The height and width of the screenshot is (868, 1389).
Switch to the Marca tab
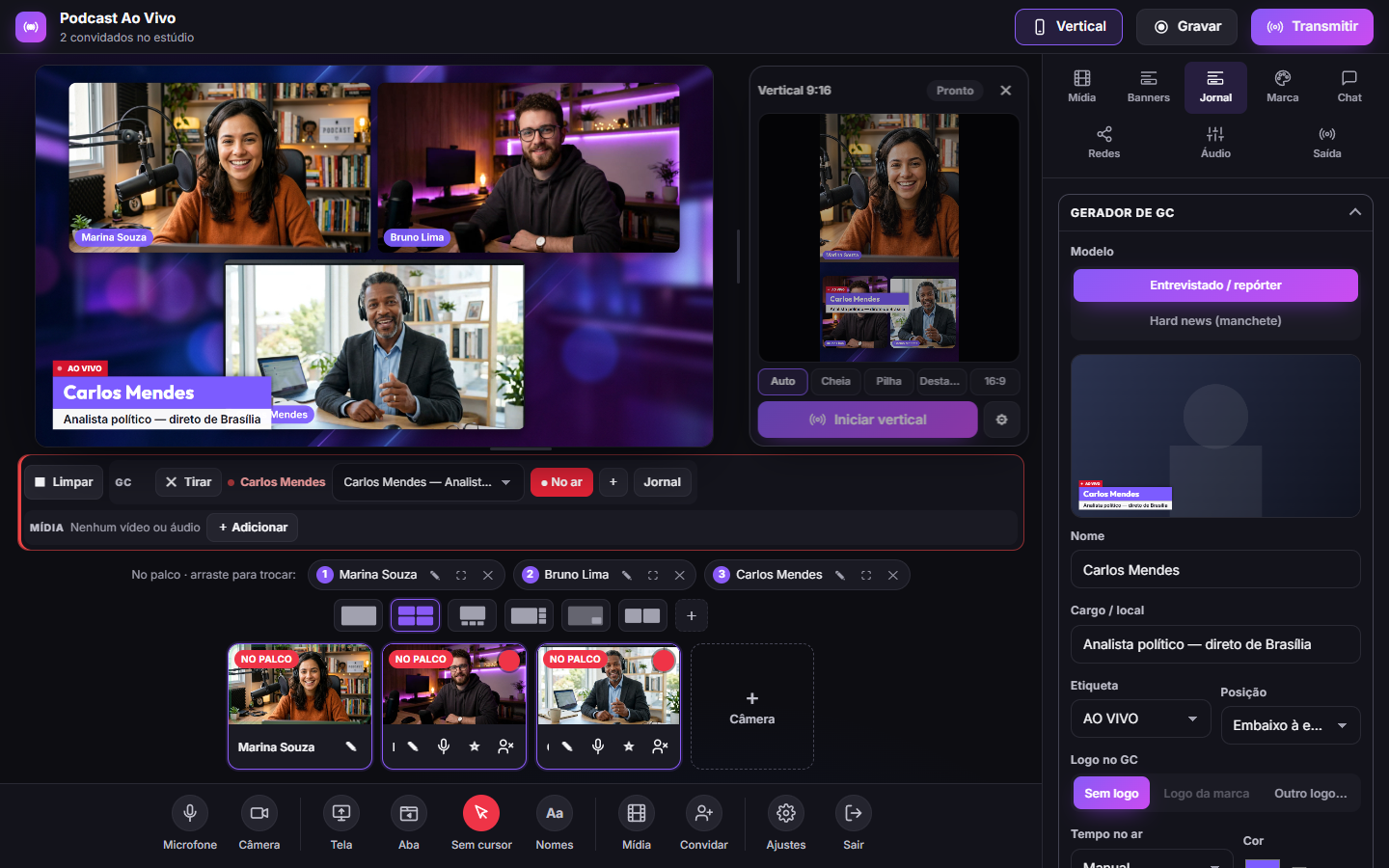[x=1282, y=87]
